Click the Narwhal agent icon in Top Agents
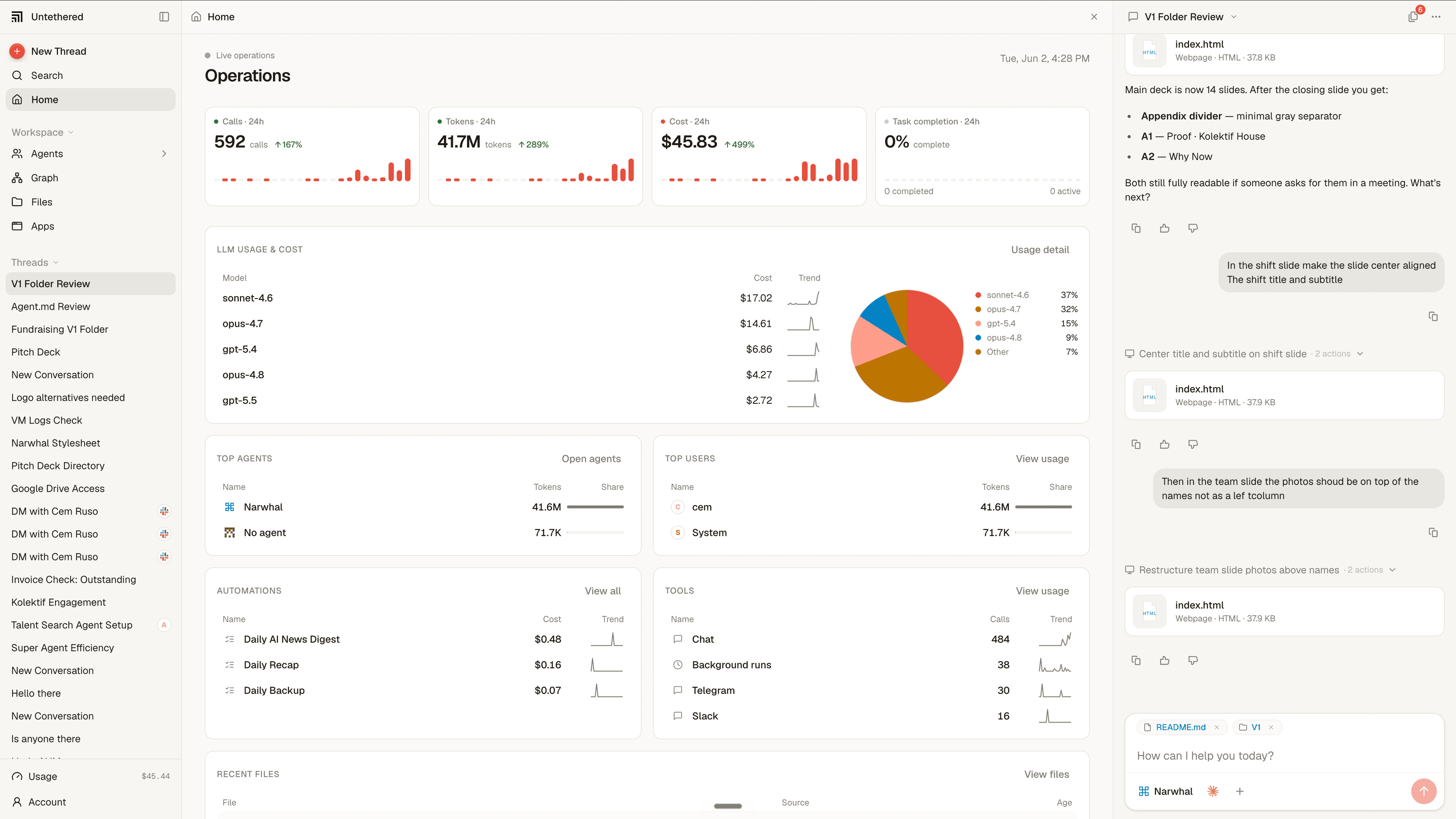The height and width of the screenshot is (819, 1456). pos(229,508)
